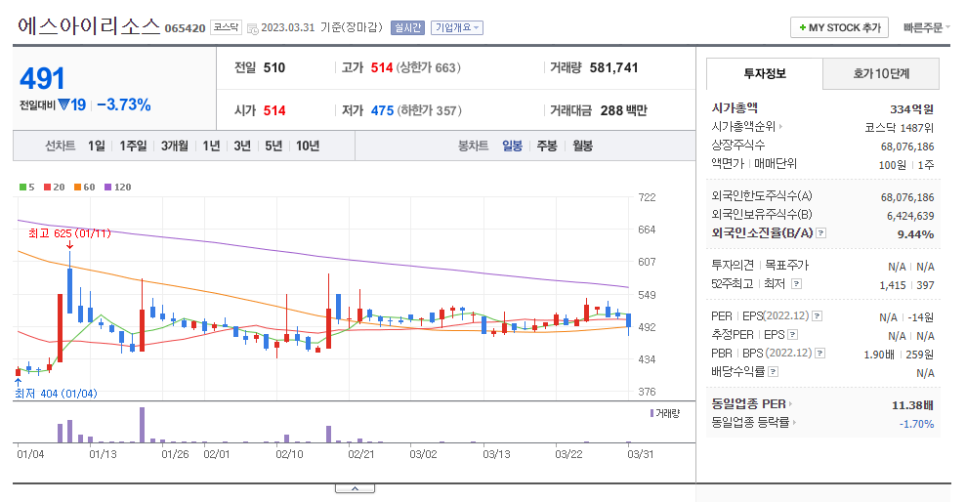Image resolution: width=966 pixels, height=502 pixels.
Task: Click the 코스닥 market badge
Action: coord(225,28)
